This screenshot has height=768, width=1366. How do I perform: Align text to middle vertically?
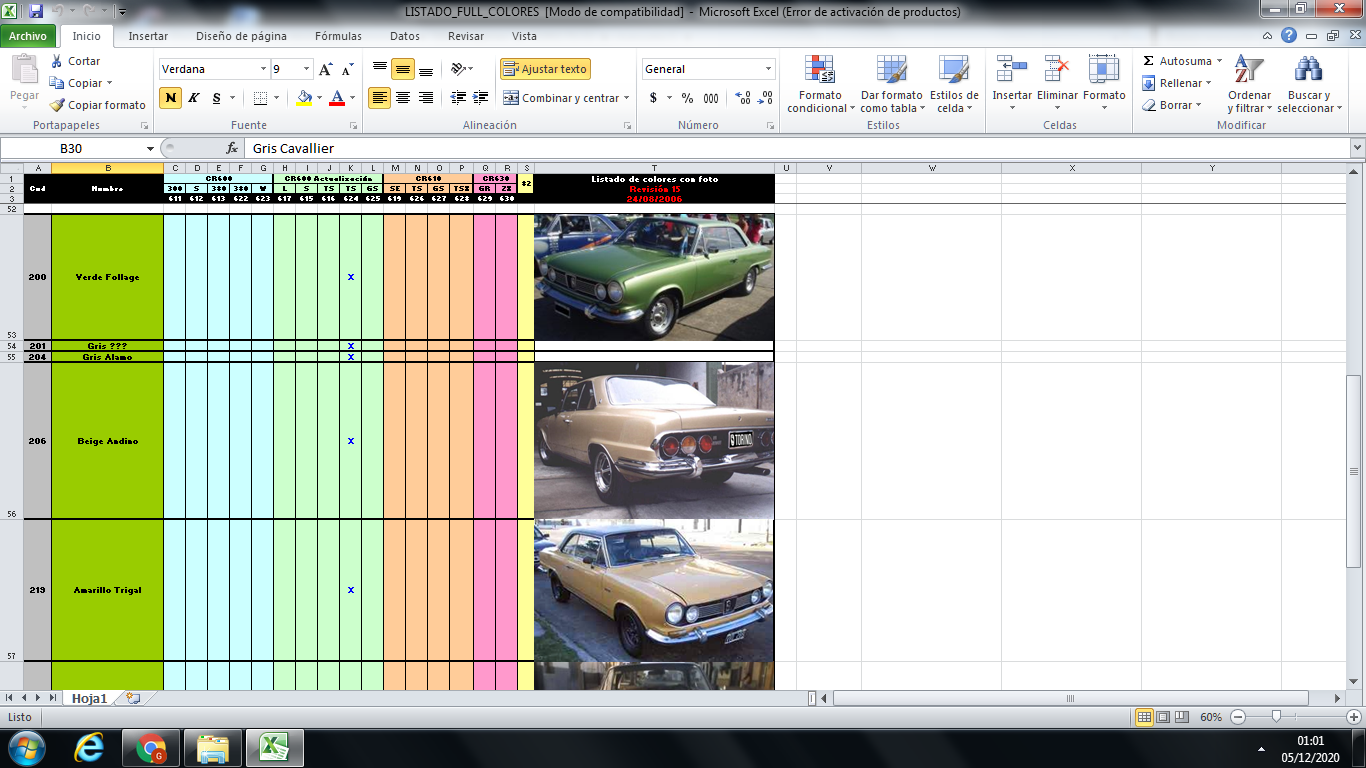403,69
